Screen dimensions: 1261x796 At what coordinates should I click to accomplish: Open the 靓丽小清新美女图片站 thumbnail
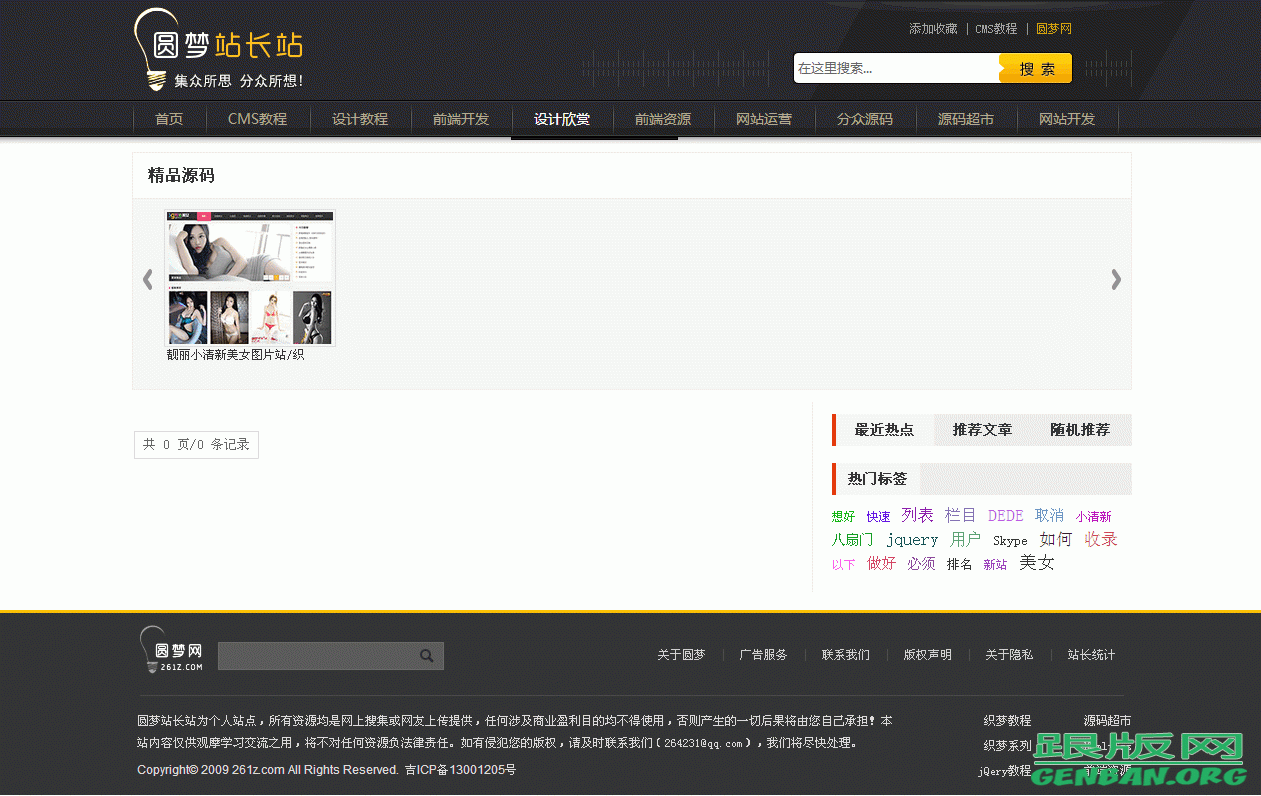click(249, 278)
